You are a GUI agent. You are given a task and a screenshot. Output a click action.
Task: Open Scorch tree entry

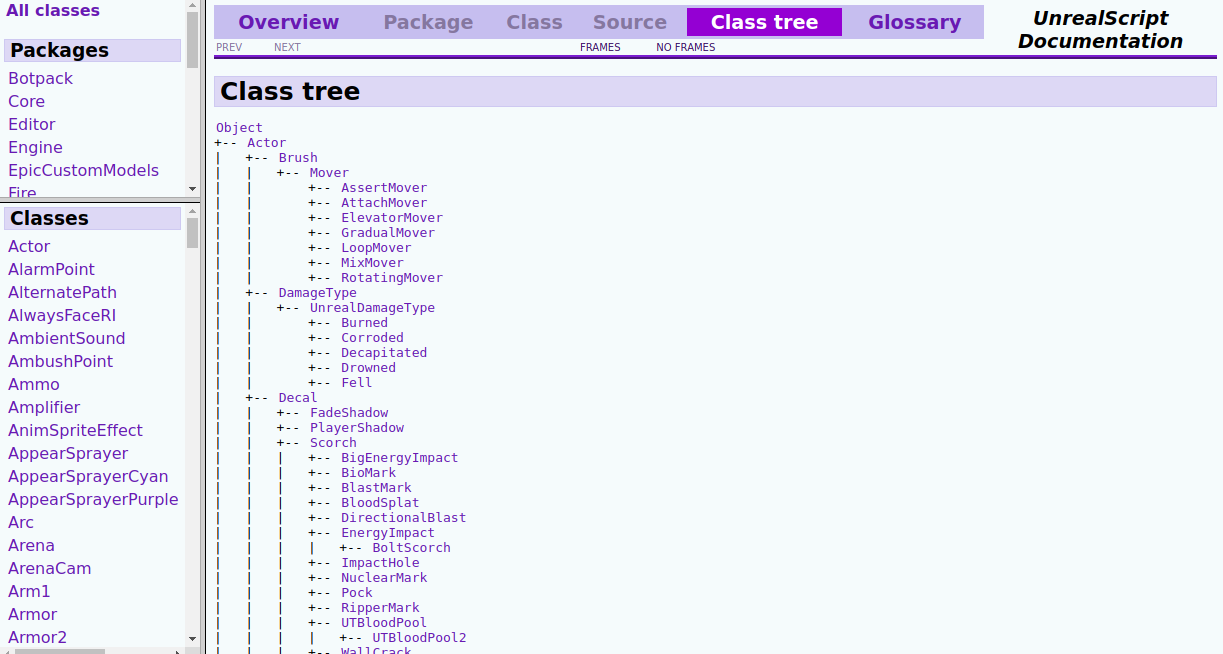tap(333, 442)
